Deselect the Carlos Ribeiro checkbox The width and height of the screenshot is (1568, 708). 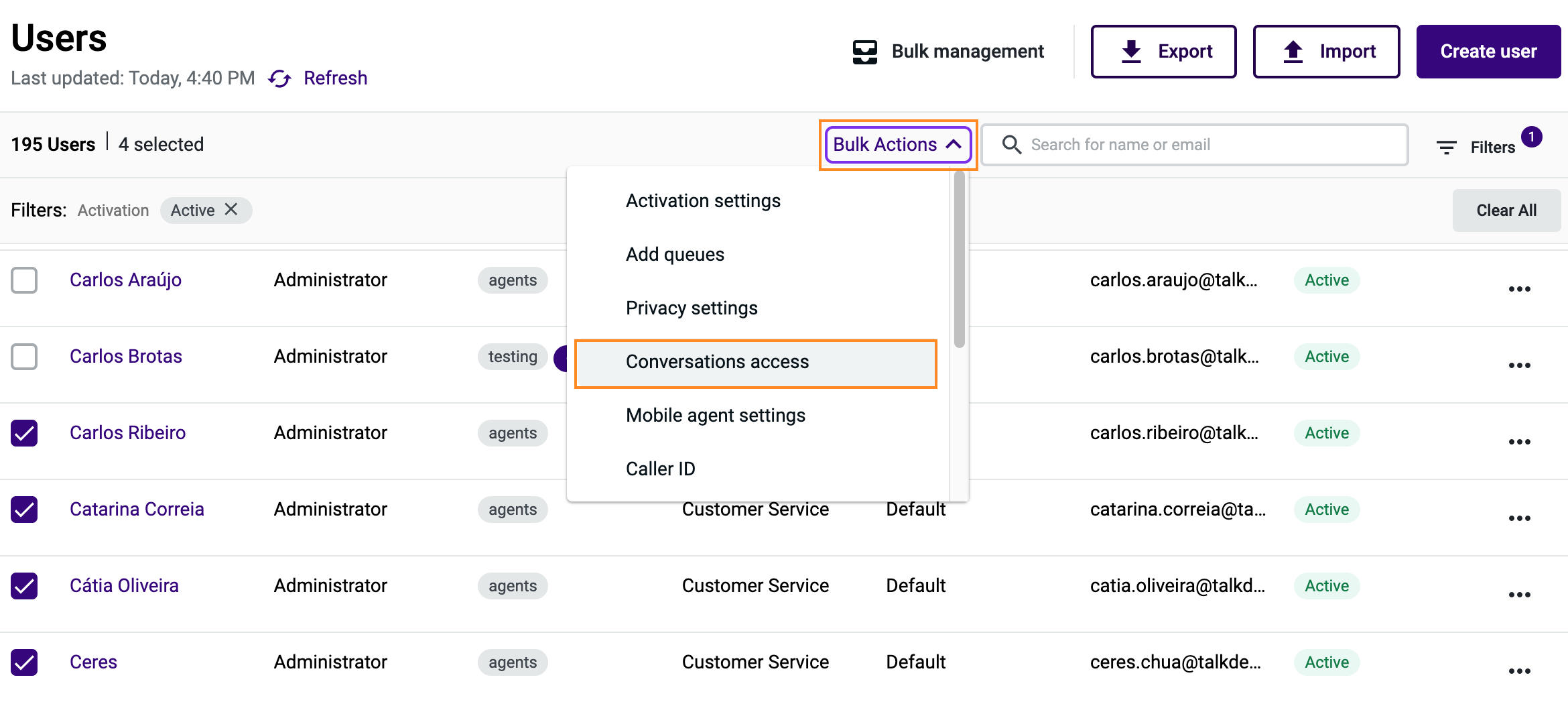(24, 433)
